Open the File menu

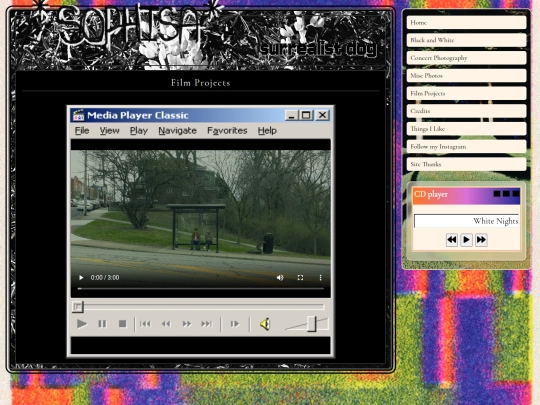(x=82, y=131)
